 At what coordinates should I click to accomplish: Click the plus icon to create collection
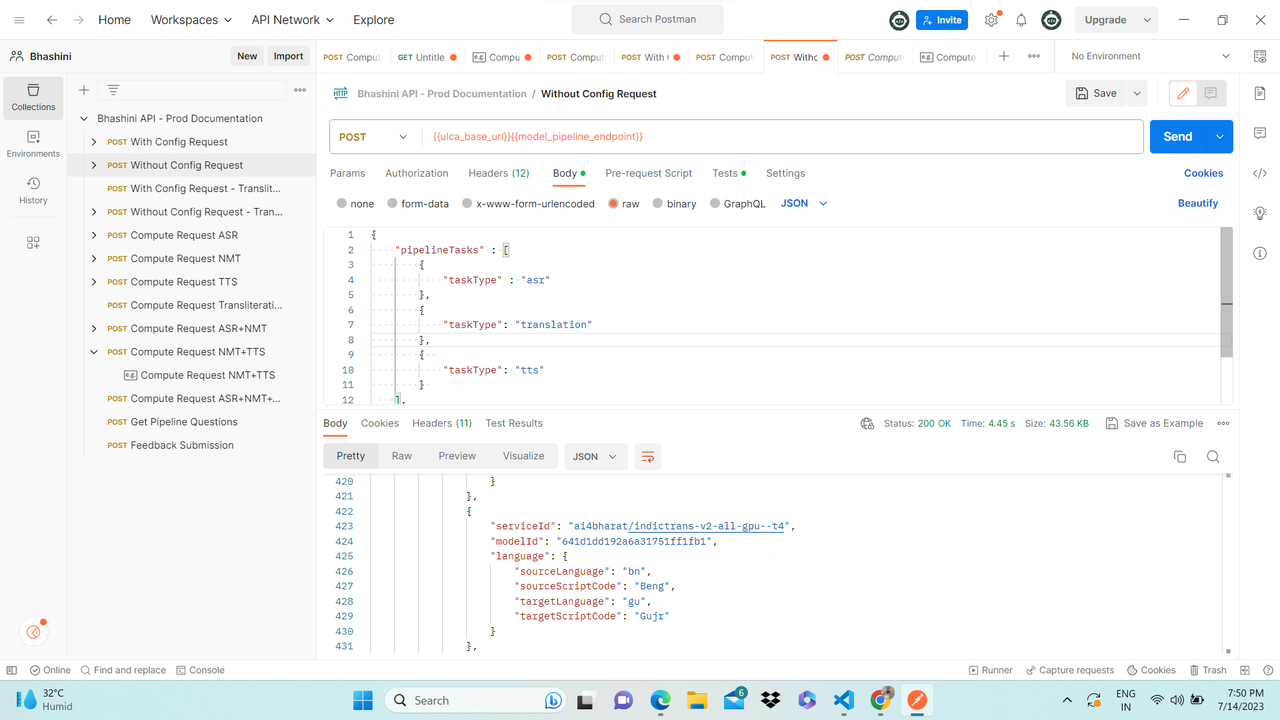[x=84, y=90]
